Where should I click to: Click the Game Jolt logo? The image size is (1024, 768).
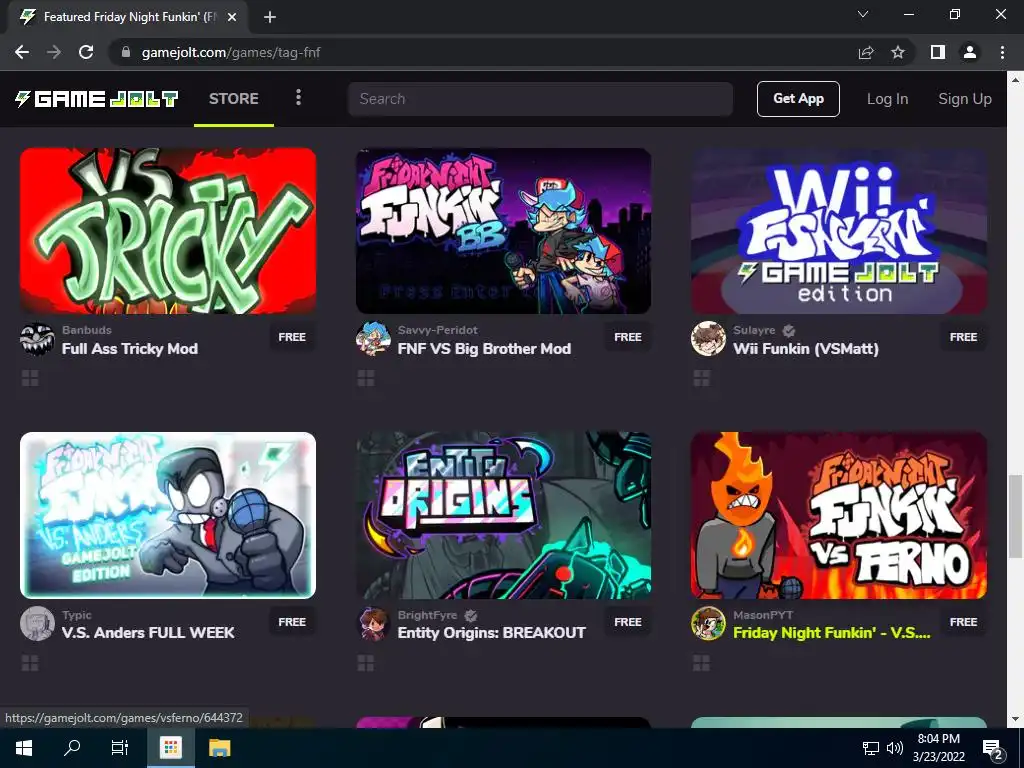pos(97,99)
